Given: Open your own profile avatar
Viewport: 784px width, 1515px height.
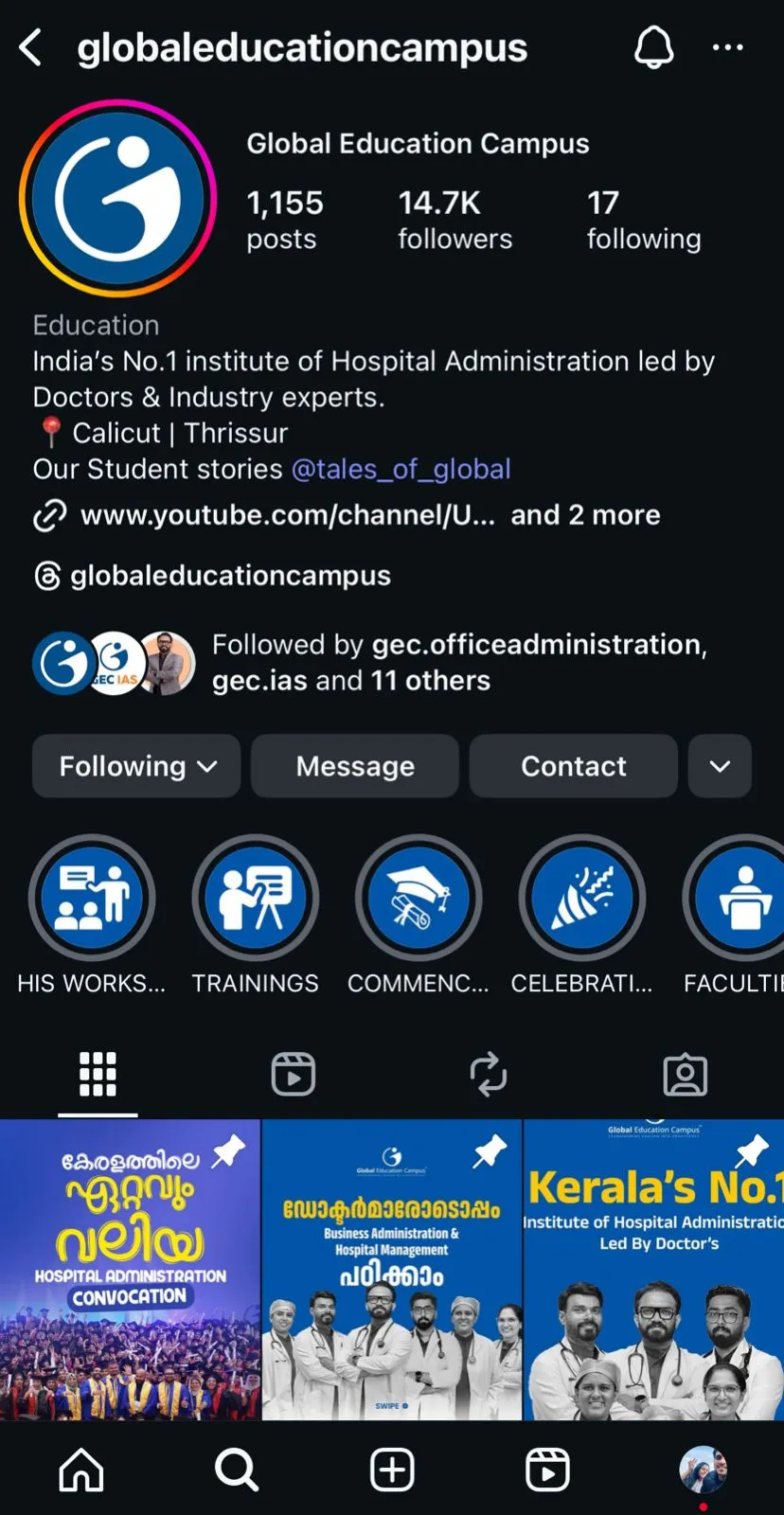Looking at the screenshot, I should click(x=703, y=1470).
